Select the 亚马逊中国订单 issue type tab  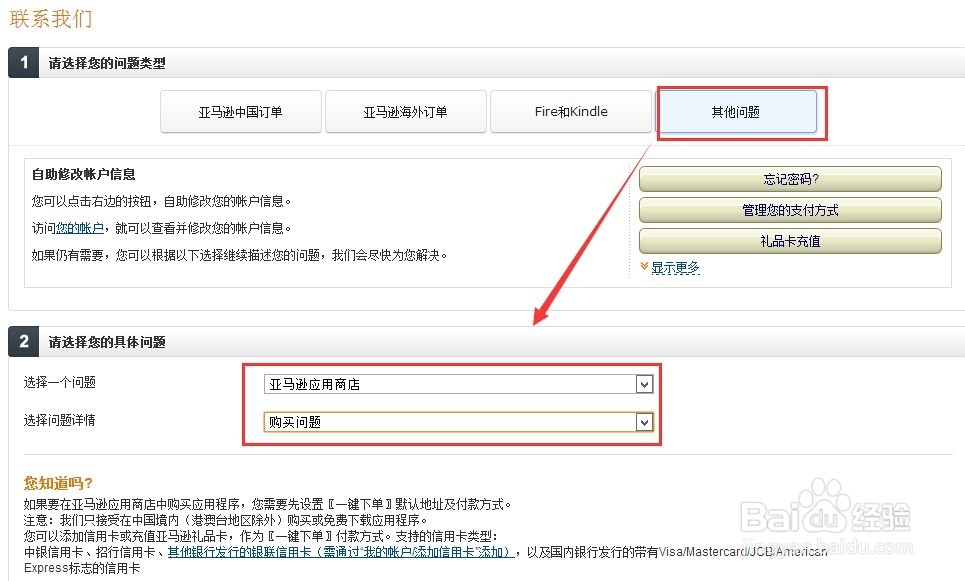[241, 112]
